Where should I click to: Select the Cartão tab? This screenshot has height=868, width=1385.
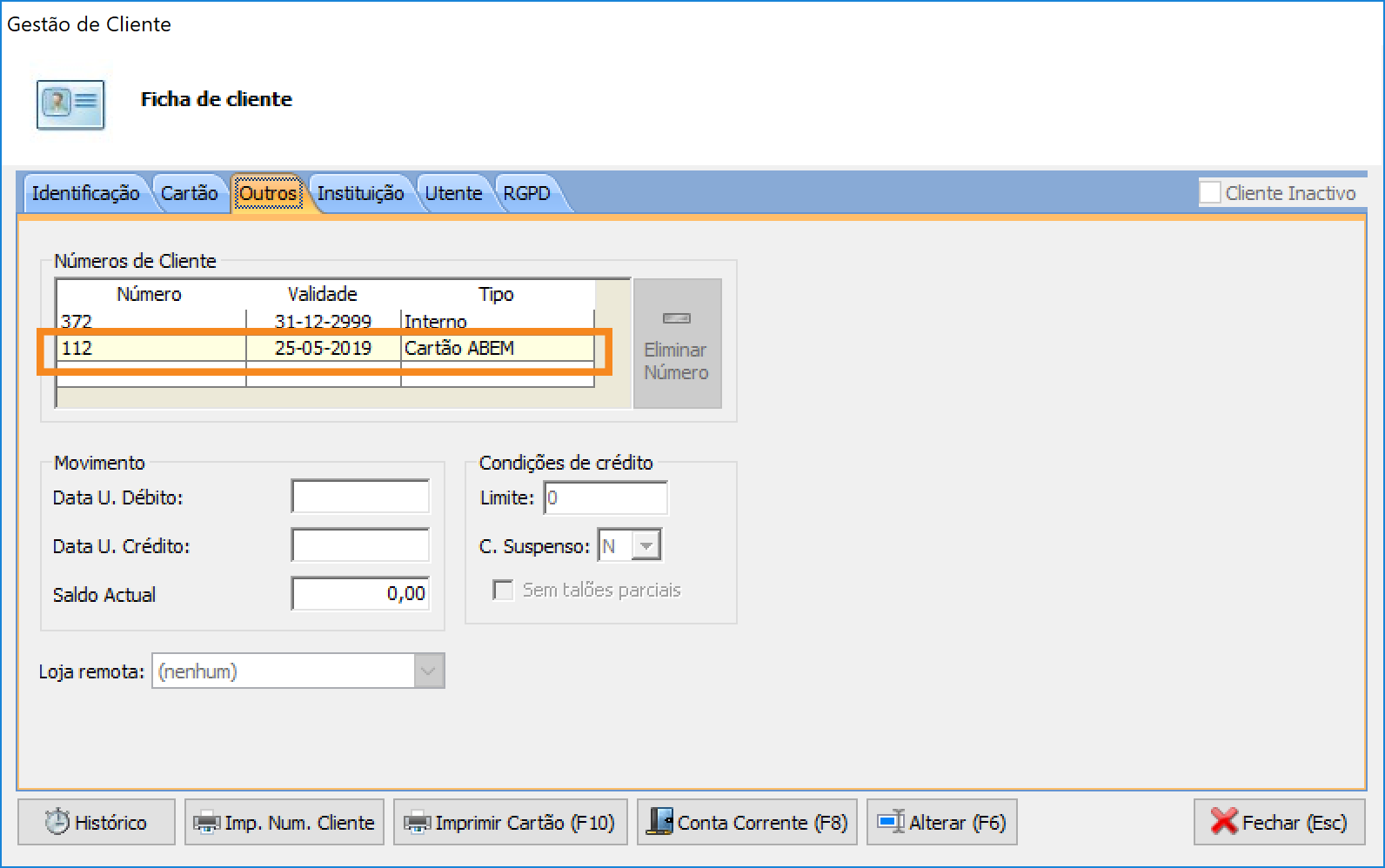click(189, 193)
